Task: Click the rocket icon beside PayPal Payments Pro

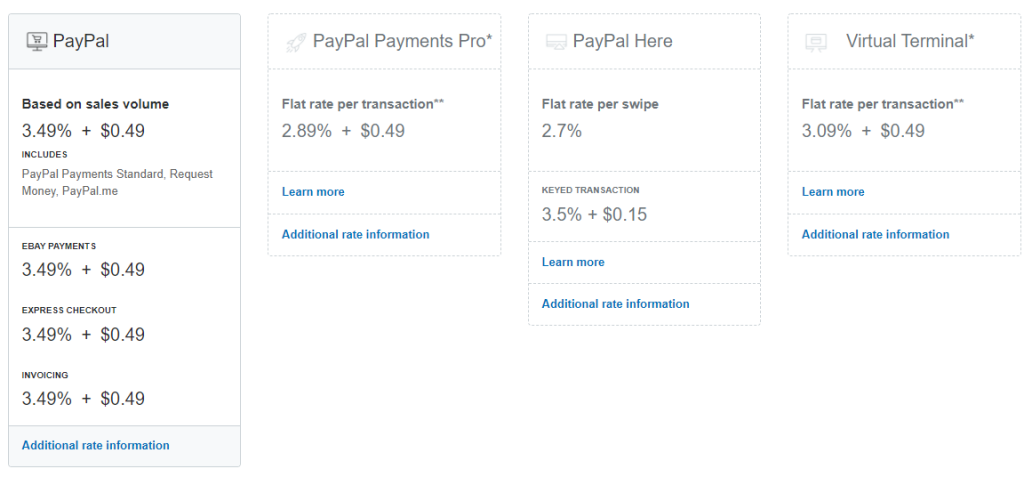Action: point(296,42)
